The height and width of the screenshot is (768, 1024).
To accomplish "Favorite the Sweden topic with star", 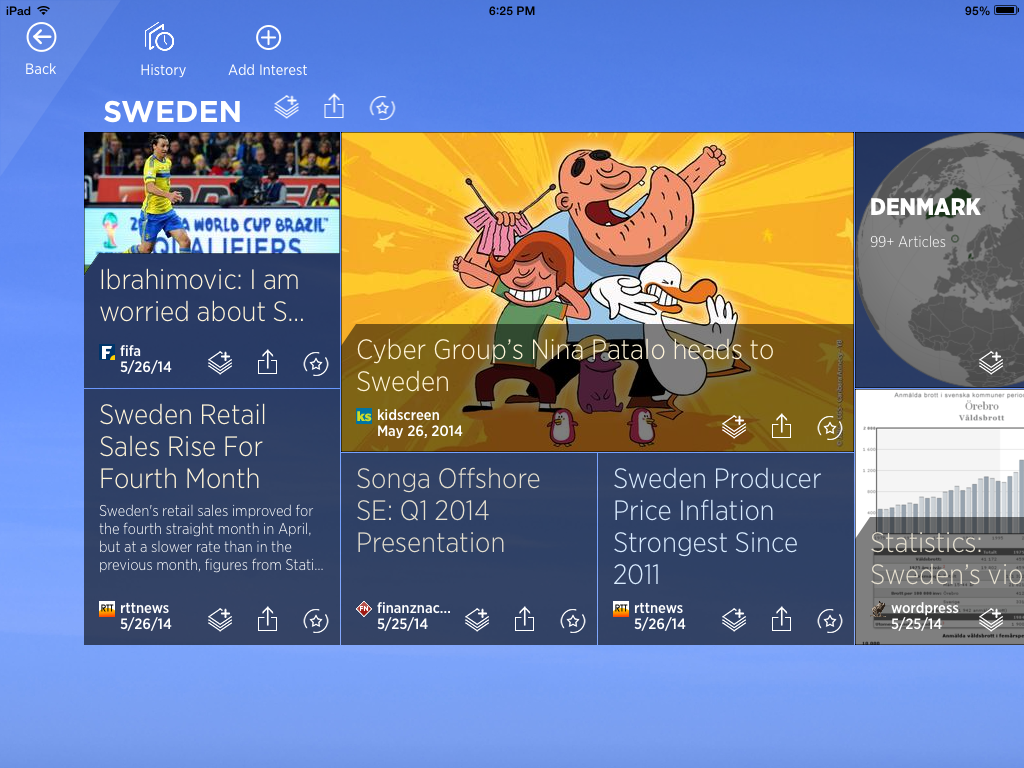I will (x=382, y=108).
